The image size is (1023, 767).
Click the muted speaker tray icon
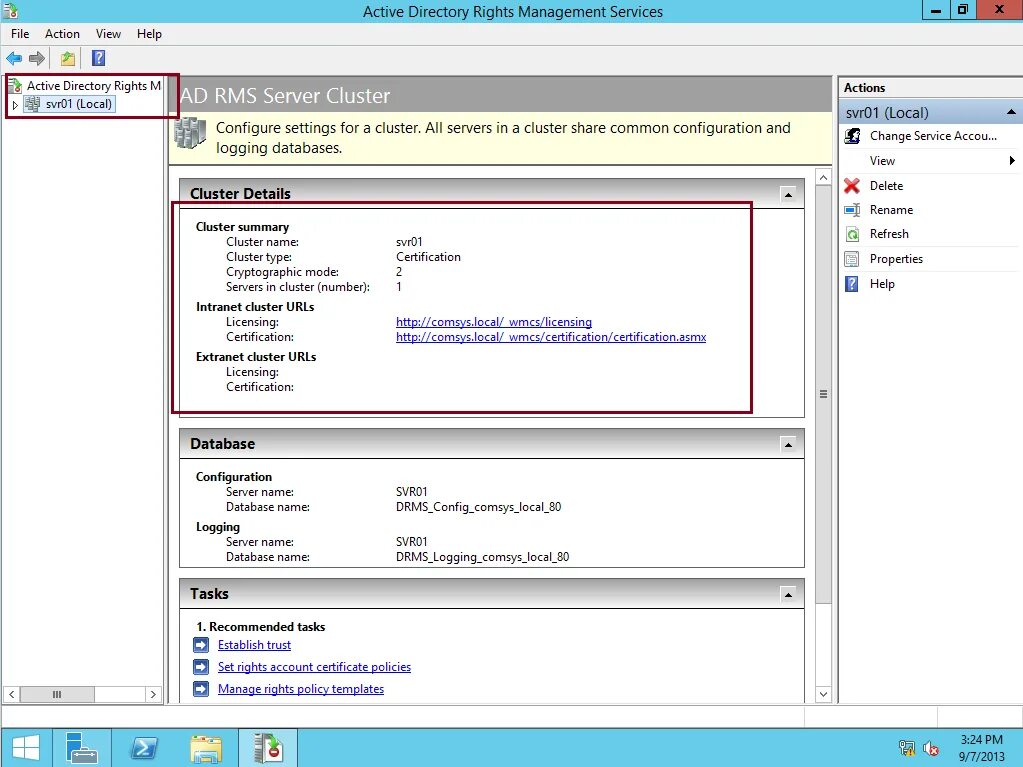931,748
